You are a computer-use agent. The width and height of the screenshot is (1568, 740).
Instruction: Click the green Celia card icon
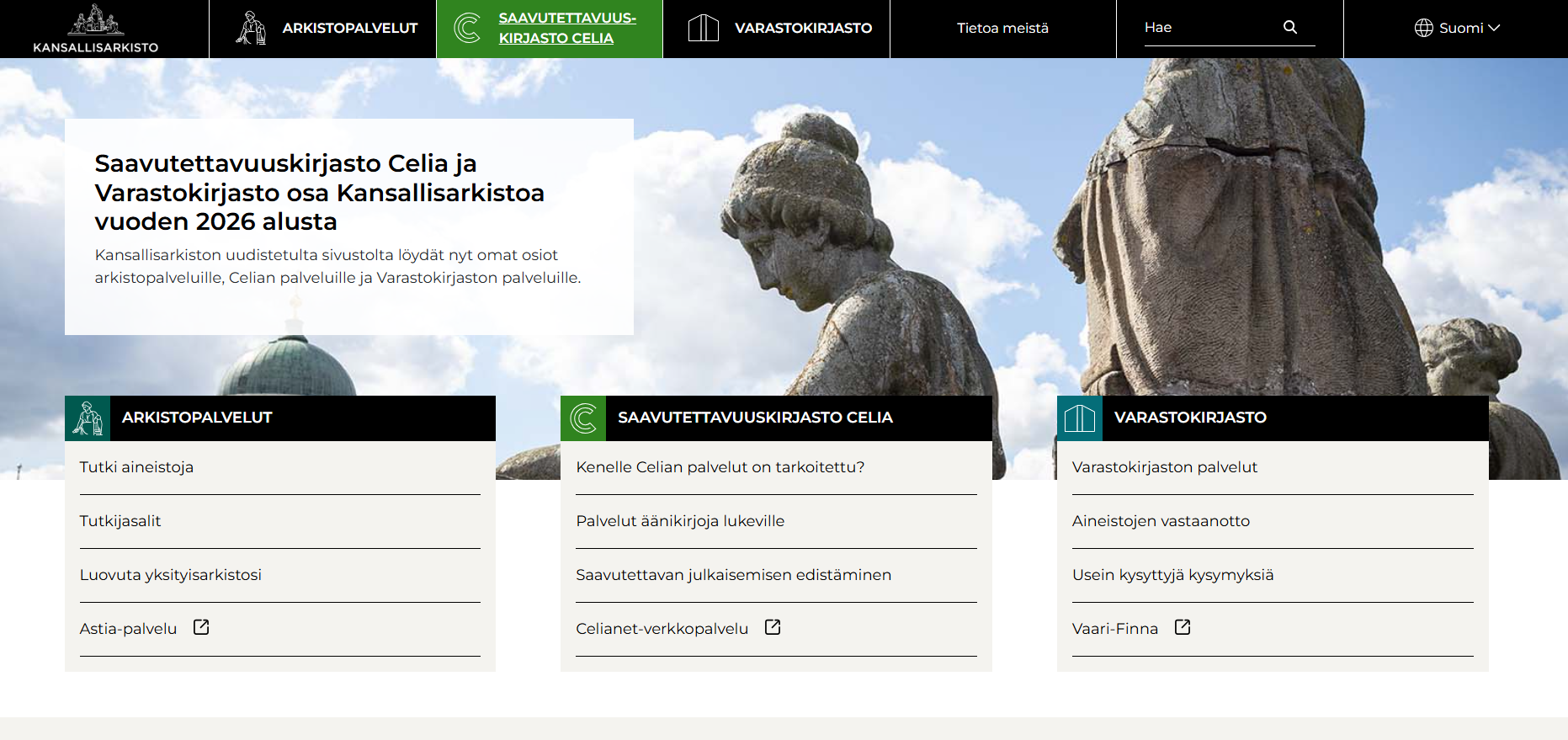coord(583,418)
